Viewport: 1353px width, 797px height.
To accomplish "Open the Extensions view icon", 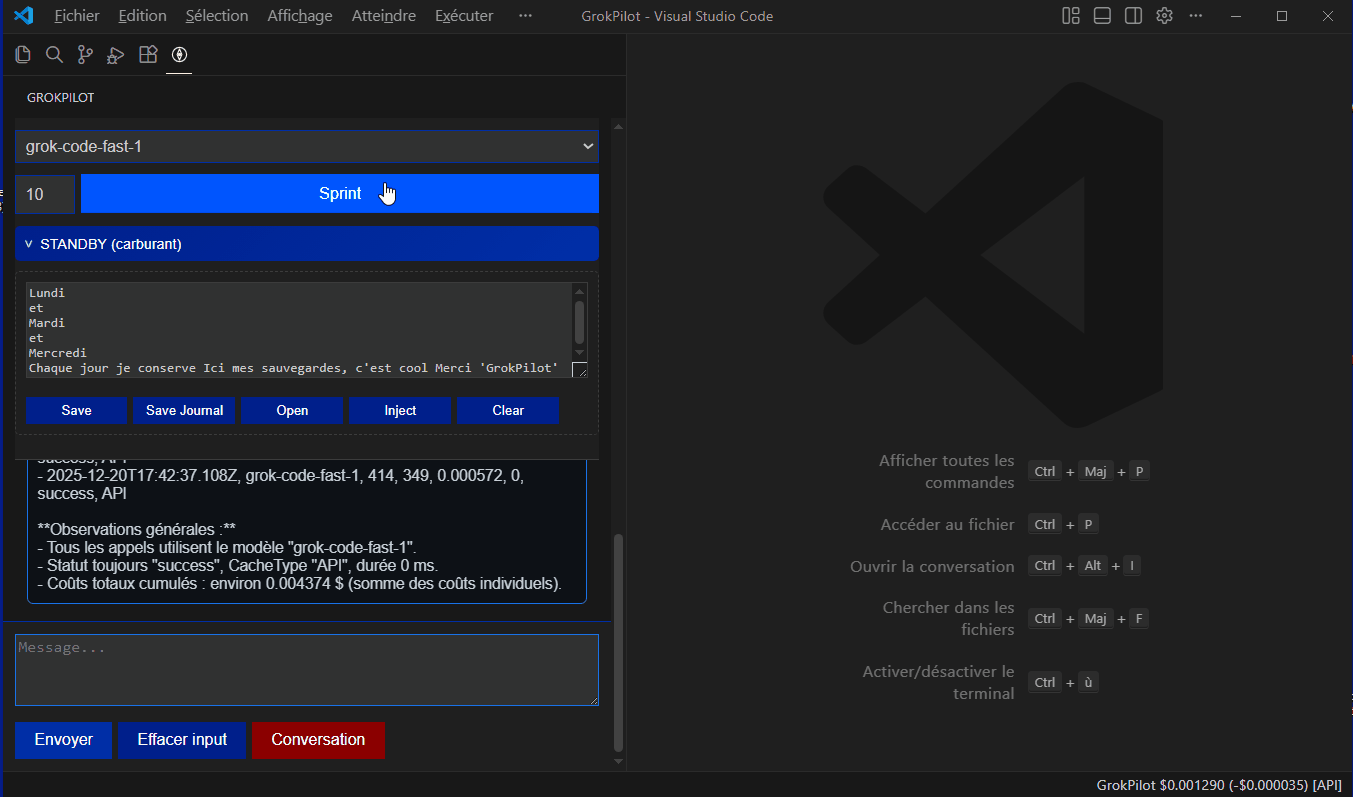I will (x=148, y=55).
